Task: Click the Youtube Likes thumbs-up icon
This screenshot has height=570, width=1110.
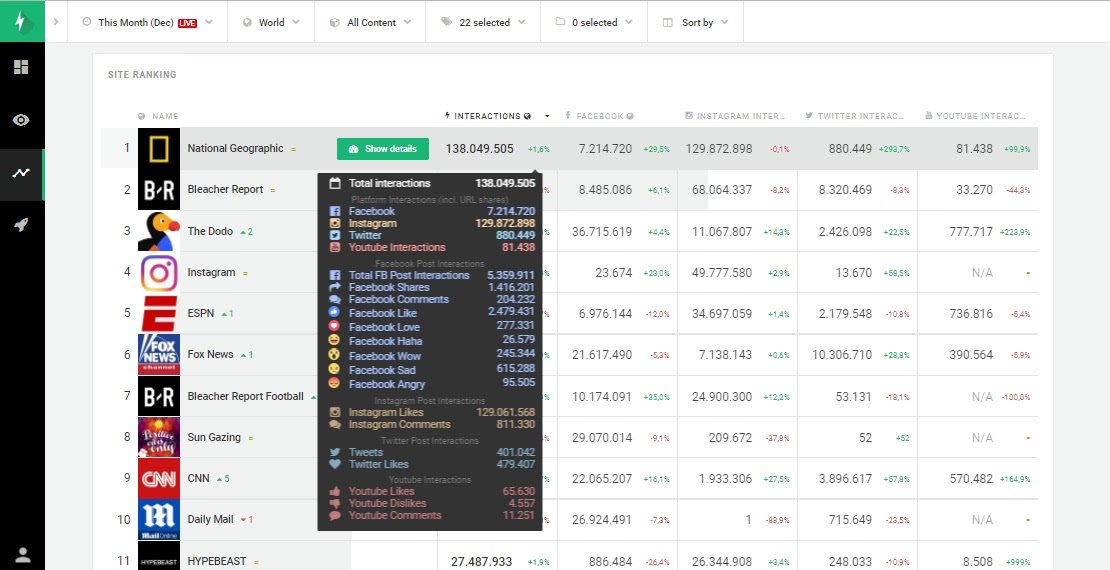Action: (336, 491)
